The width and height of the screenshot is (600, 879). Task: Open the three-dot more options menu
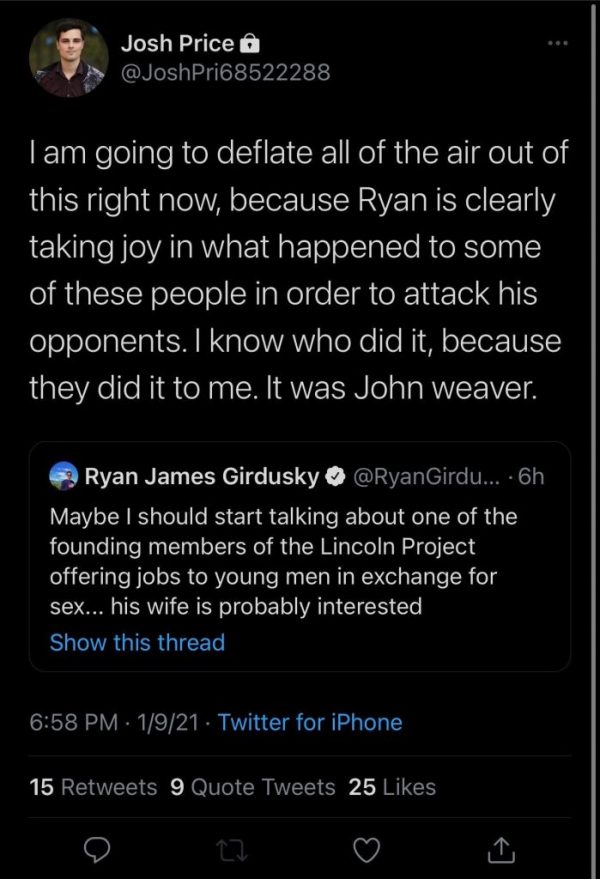[556, 45]
